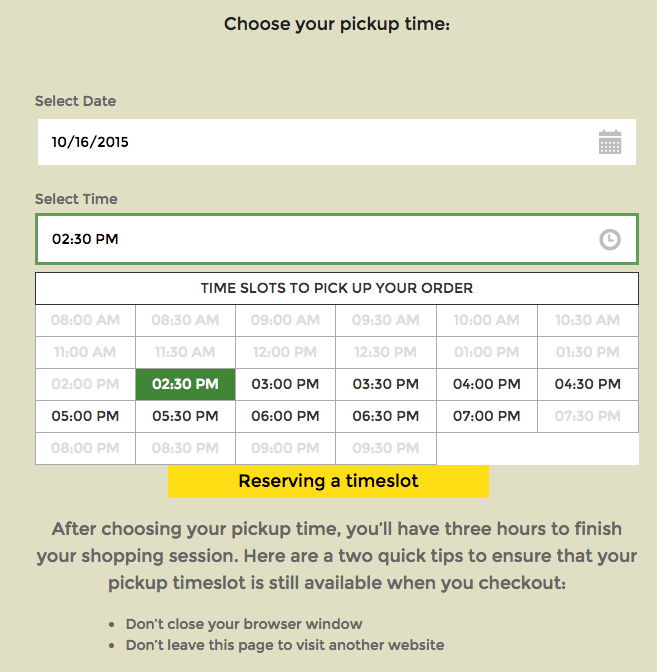Pick the 07:00 PM time slot
The image size is (657, 672).
click(x=487, y=416)
